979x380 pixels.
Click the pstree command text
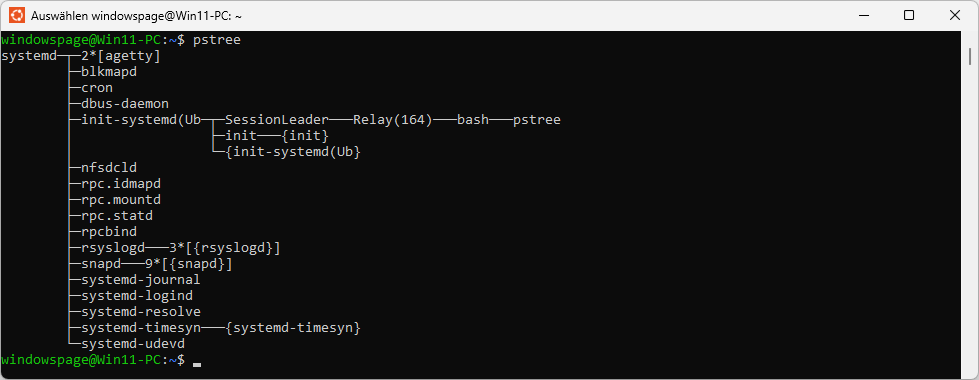click(x=217, y=40)
